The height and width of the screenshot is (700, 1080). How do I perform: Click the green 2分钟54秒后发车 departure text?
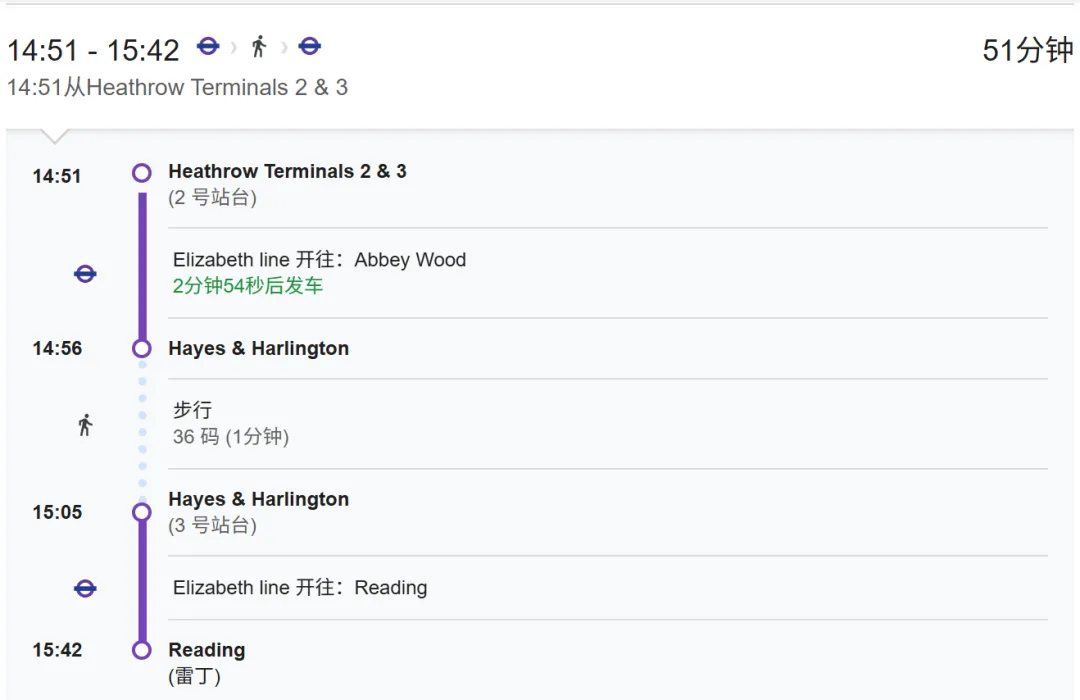[x=248, y=286]
